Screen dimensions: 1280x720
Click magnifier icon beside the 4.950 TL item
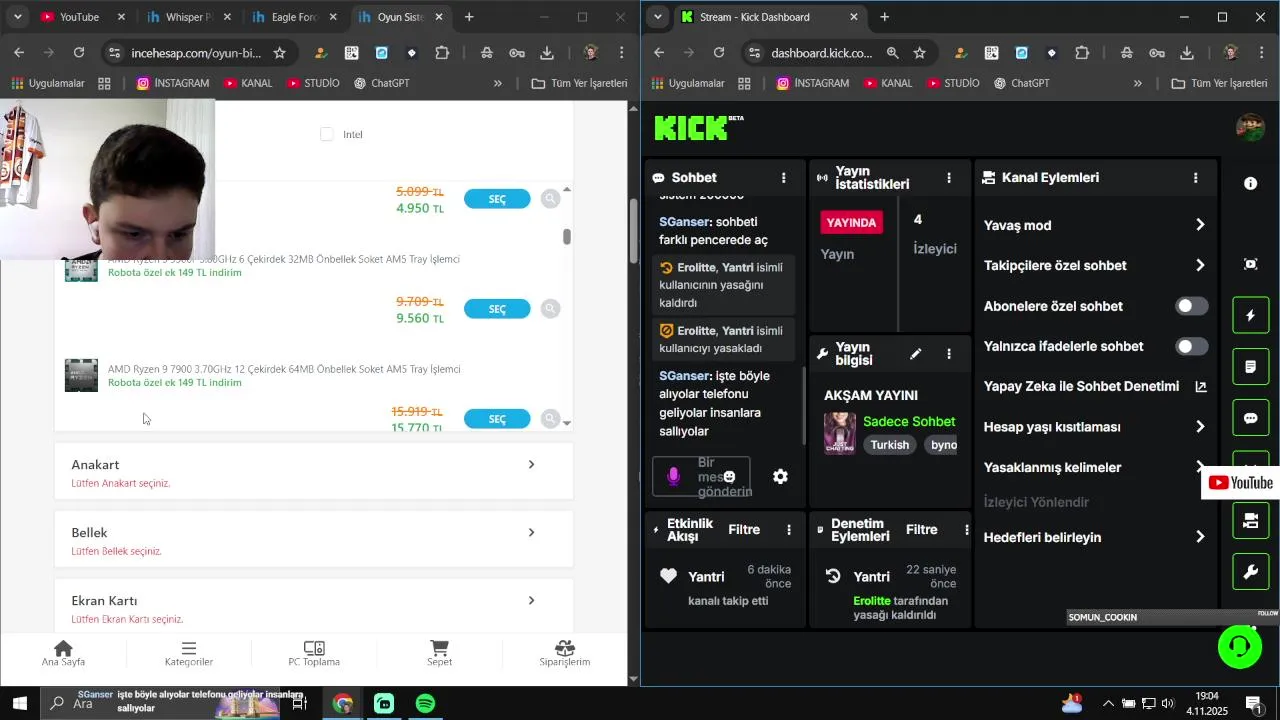click(x=550, y=199)
